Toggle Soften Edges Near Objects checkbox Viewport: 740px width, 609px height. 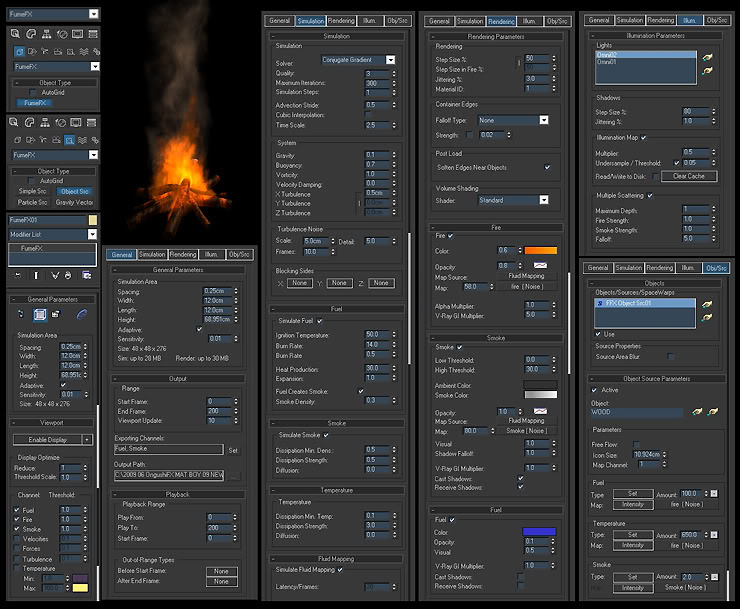[547, 167]
